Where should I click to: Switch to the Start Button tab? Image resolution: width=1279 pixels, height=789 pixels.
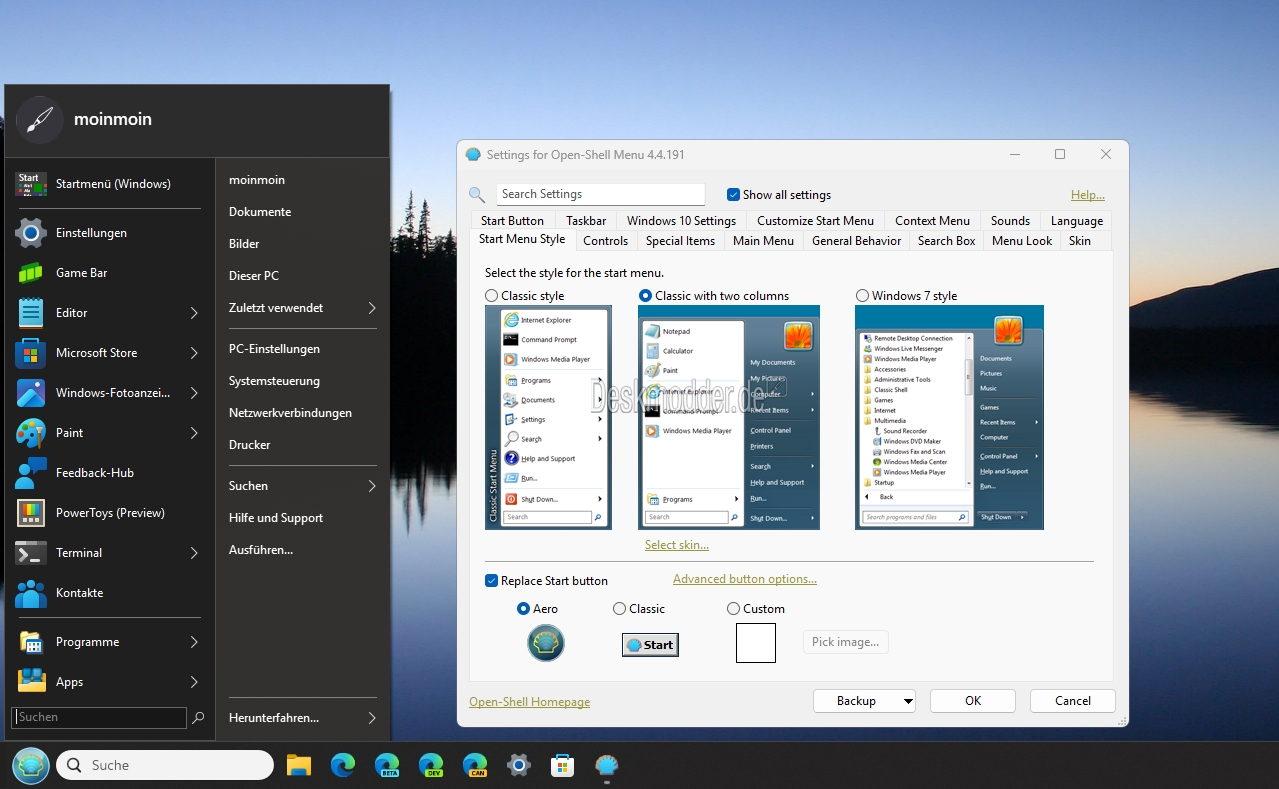(x=512, y=221)
